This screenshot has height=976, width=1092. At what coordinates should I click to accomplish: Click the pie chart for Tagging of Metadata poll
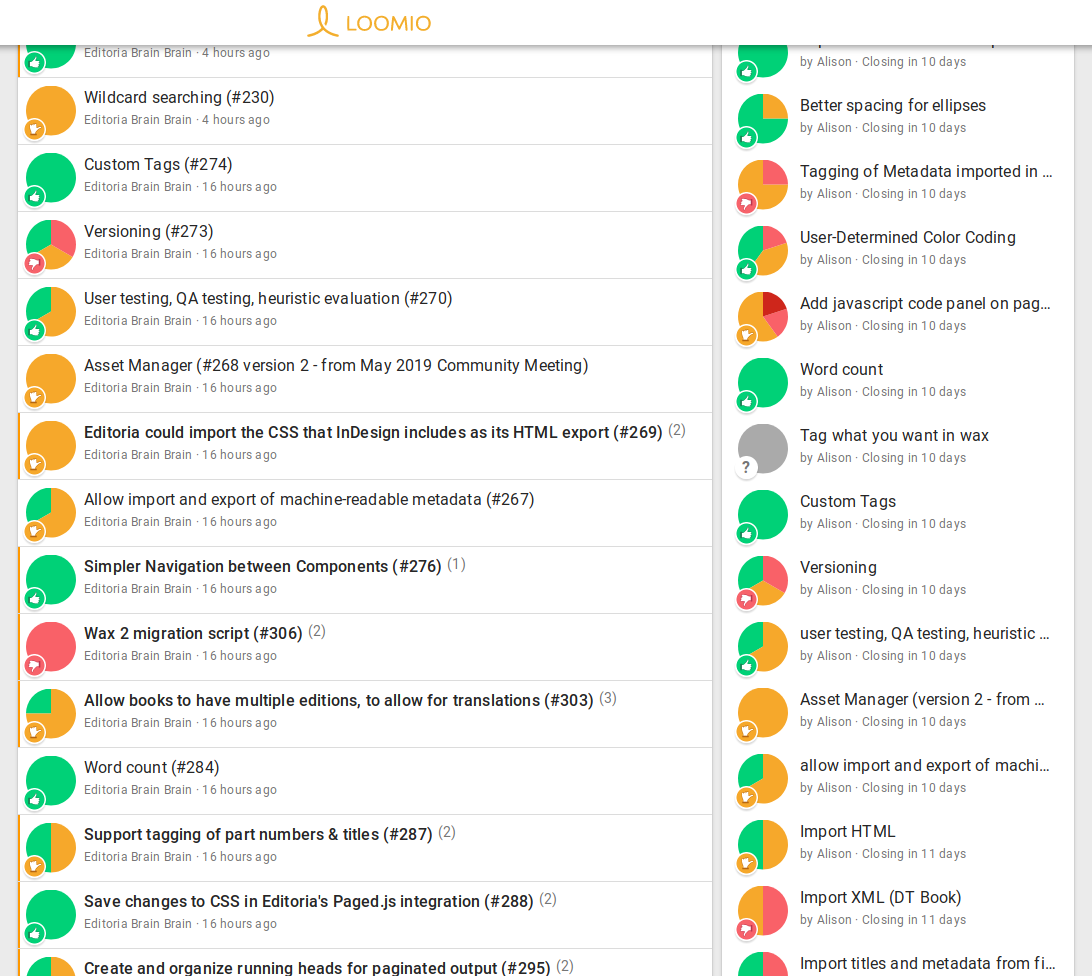click(763, 185)
